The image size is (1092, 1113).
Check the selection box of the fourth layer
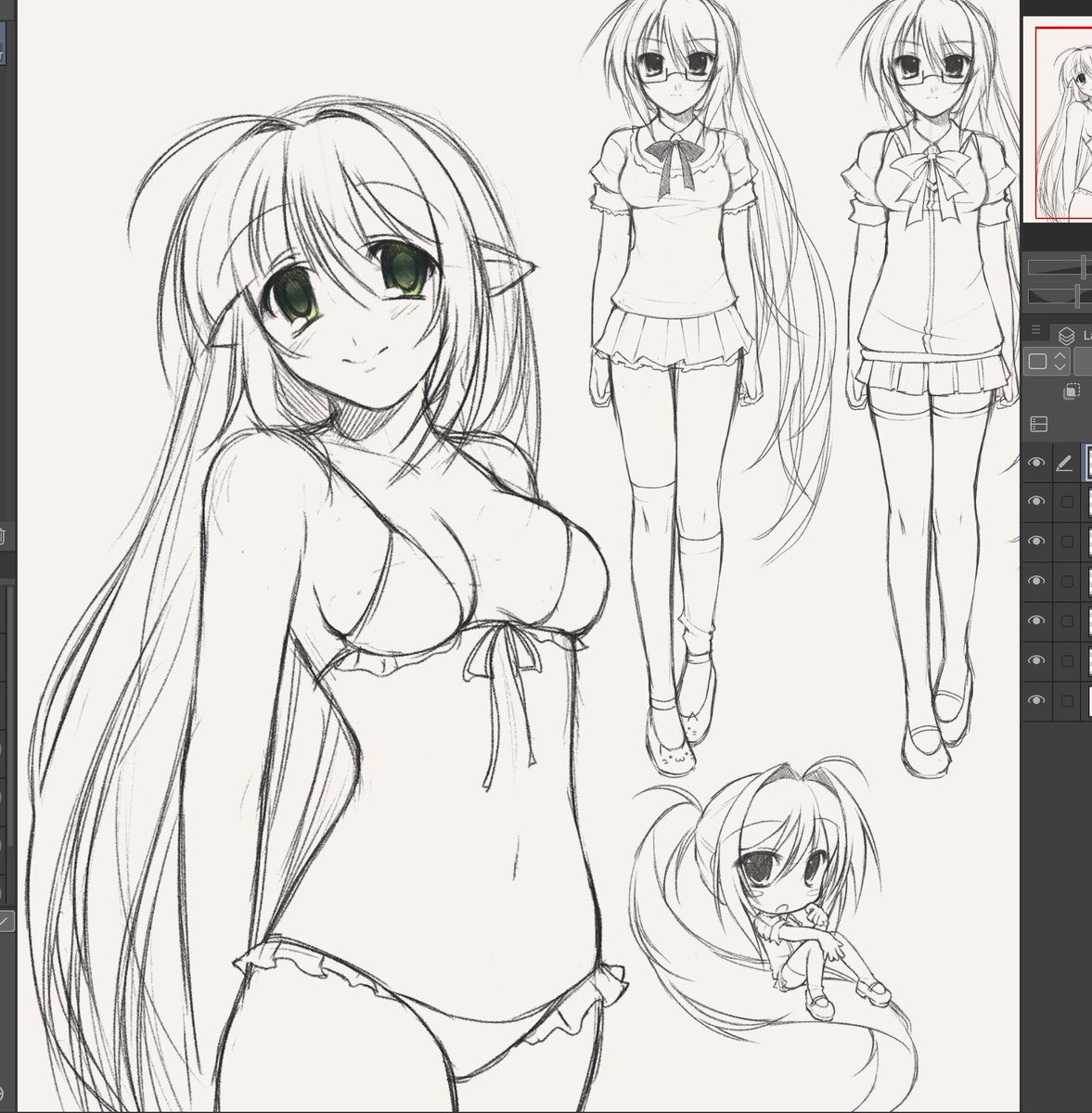click(1067, 582)
